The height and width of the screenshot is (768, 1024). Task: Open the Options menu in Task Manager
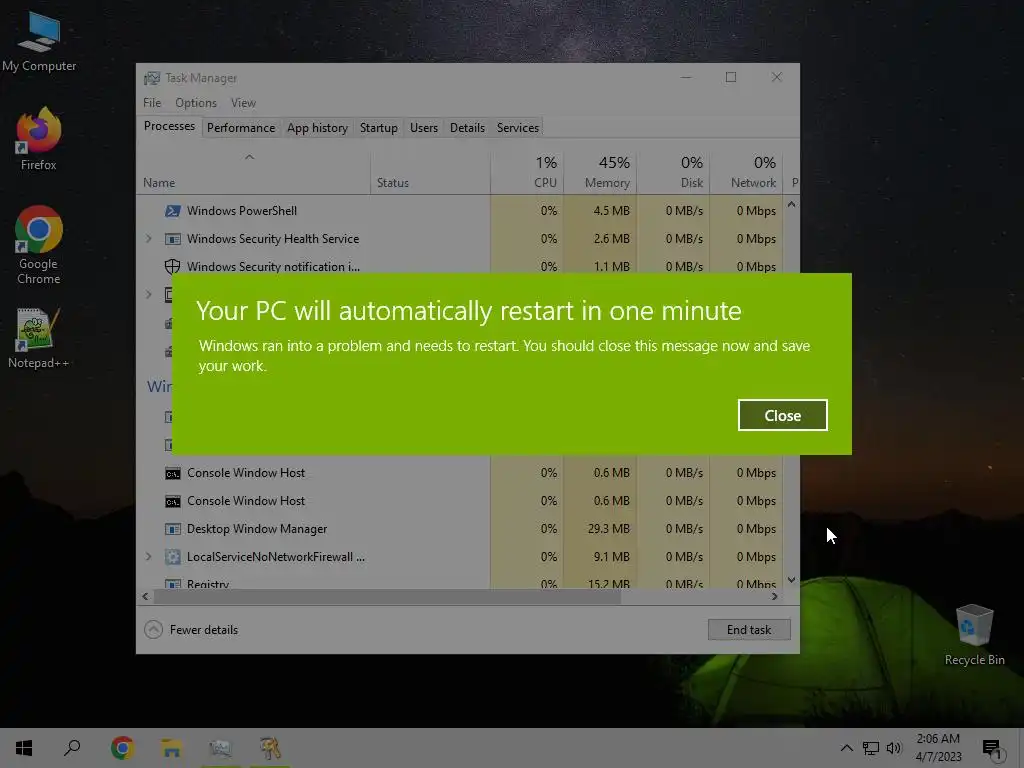point(196,103)
